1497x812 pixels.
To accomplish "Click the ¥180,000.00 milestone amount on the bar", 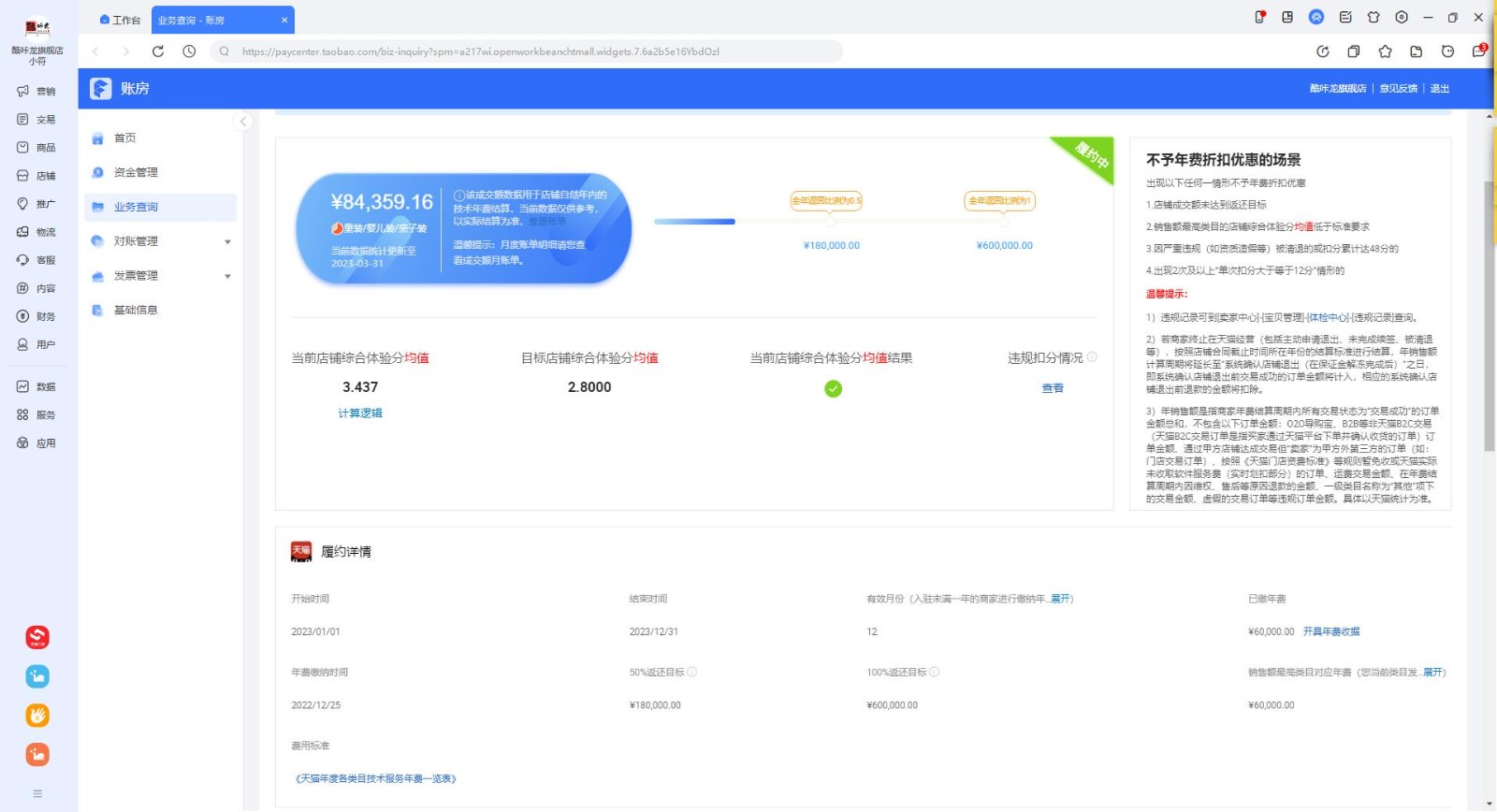I will point(832,246).
